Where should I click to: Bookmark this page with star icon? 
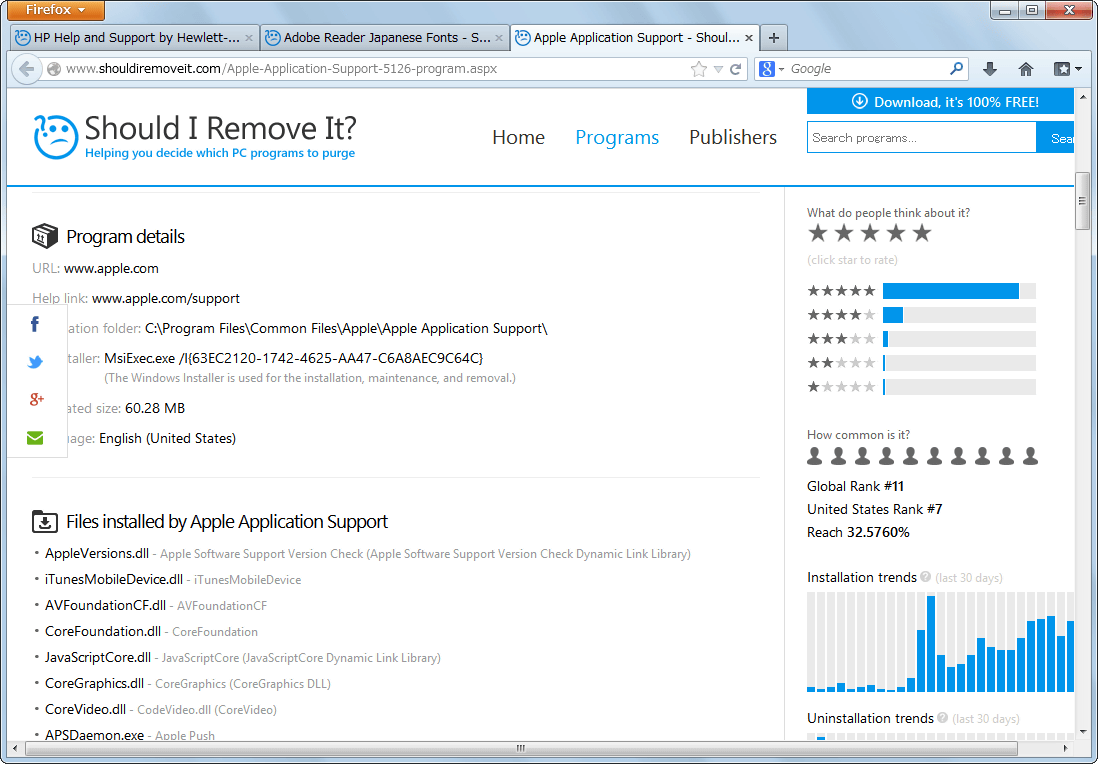(698, 69)
